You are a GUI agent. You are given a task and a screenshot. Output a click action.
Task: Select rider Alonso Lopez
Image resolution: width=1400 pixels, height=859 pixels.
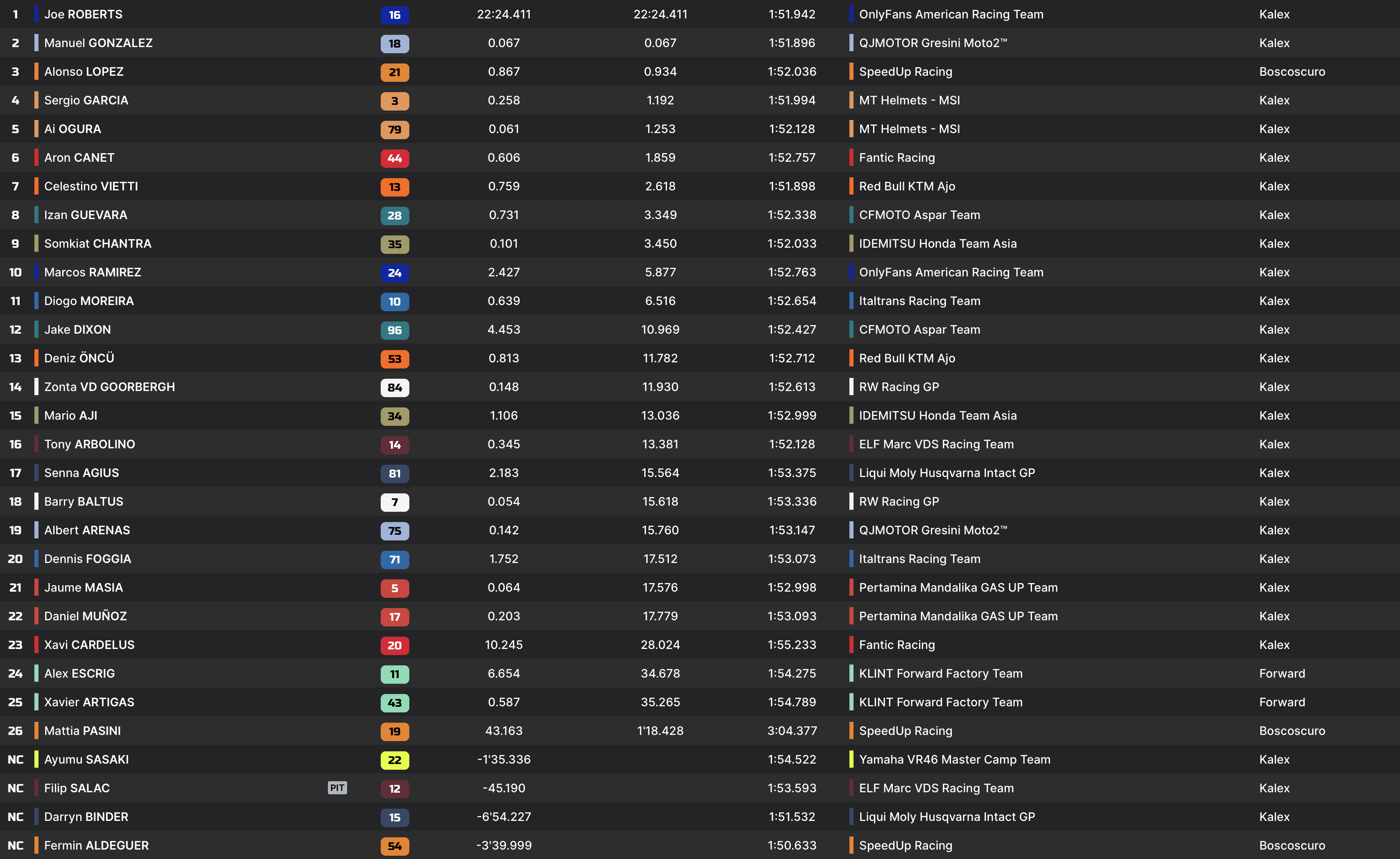click(84, 72)
